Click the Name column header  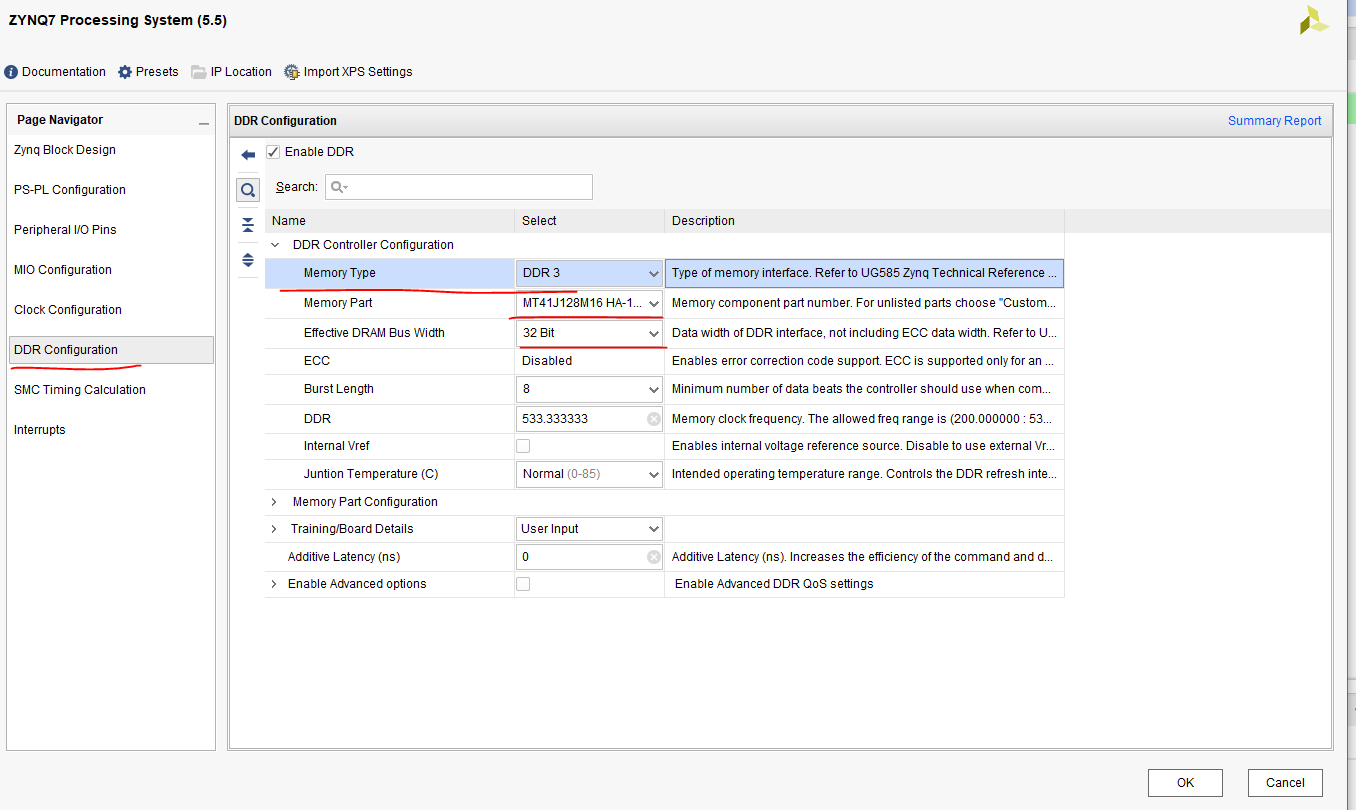coord(390,221)
